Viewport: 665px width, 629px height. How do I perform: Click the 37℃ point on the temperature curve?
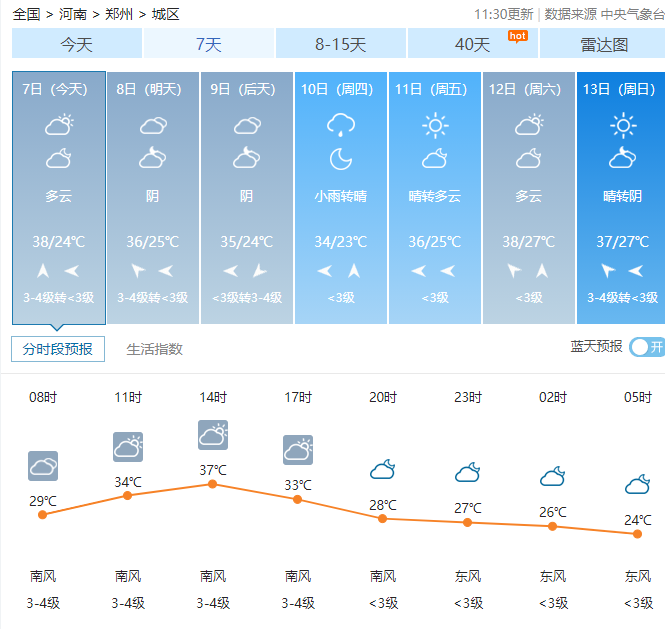click(213, 484)
